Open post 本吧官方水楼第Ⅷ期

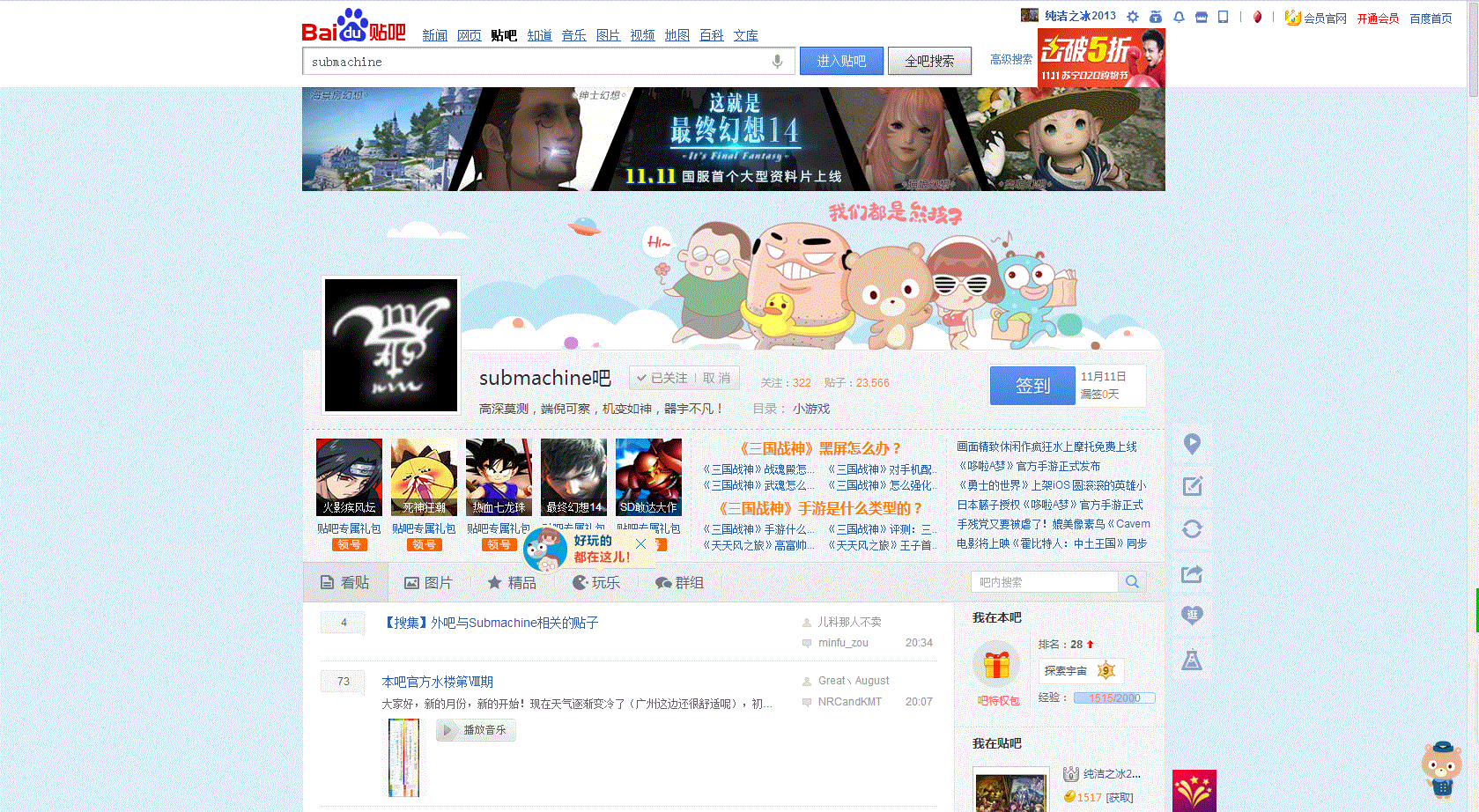click(438, 682)
